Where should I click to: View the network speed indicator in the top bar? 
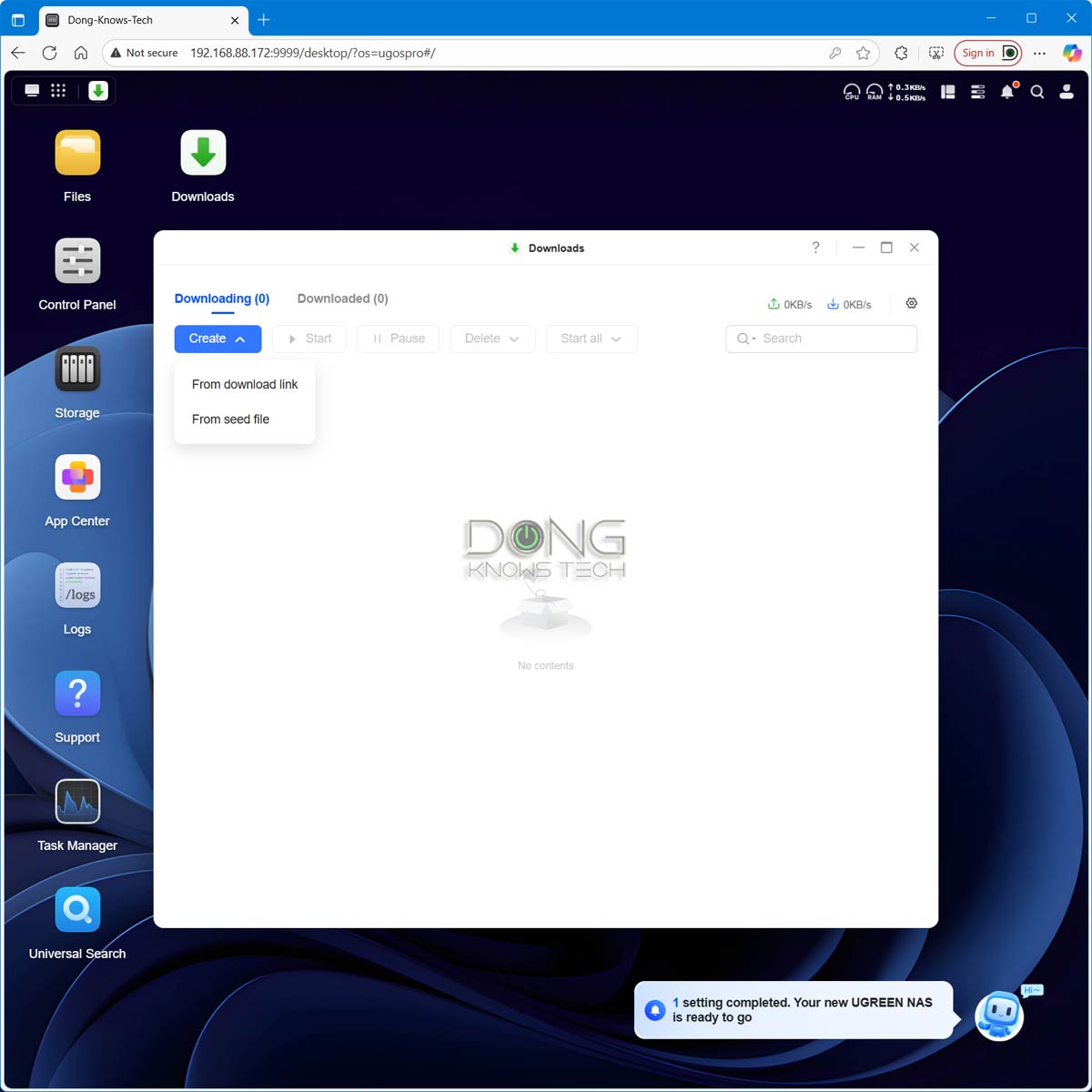907,92
